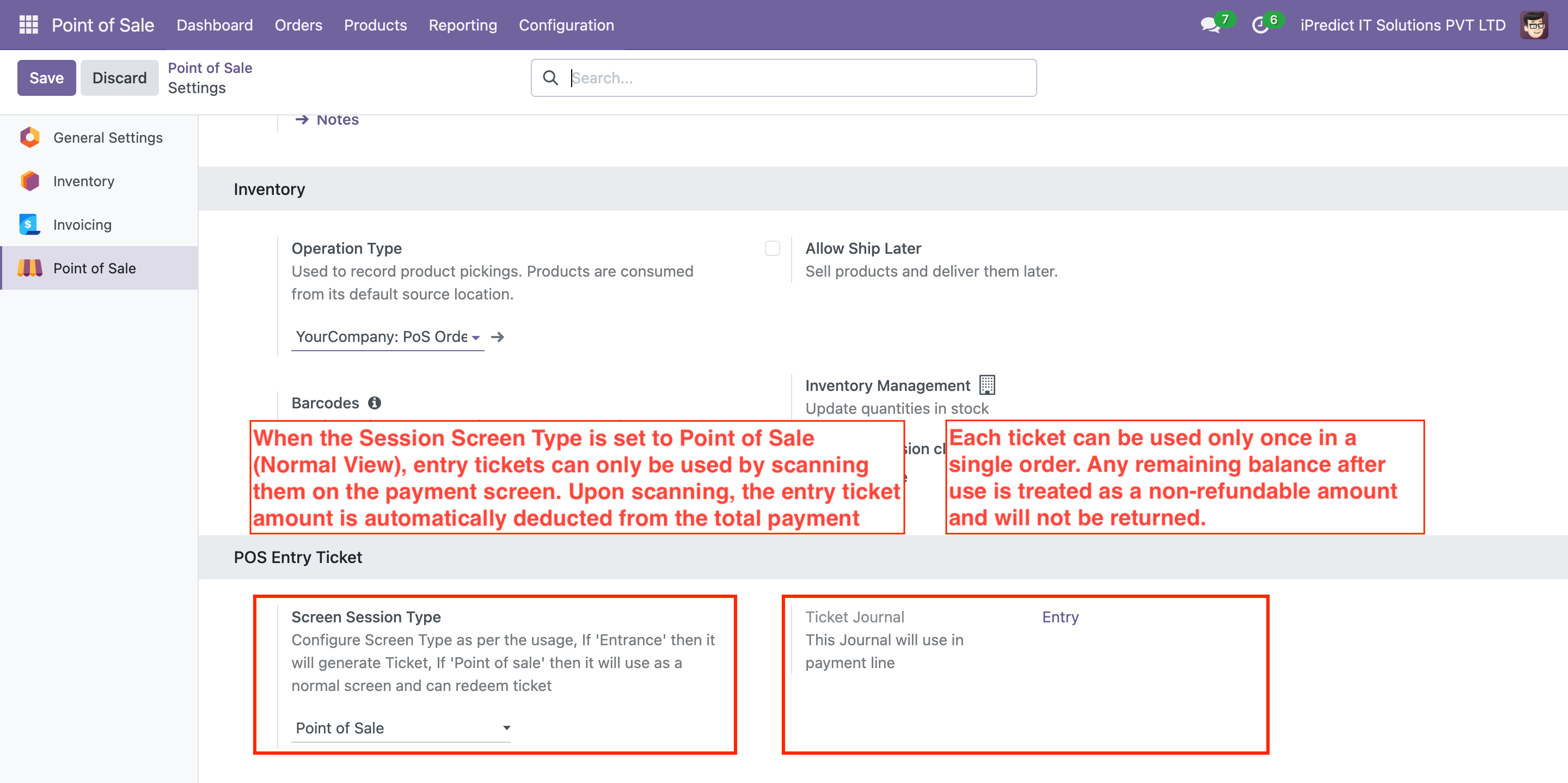Image resolution: width=1568 pixels, height=783 pixels.
Task: Open Screen Session Type dropdown
Action: coord(401,727)
